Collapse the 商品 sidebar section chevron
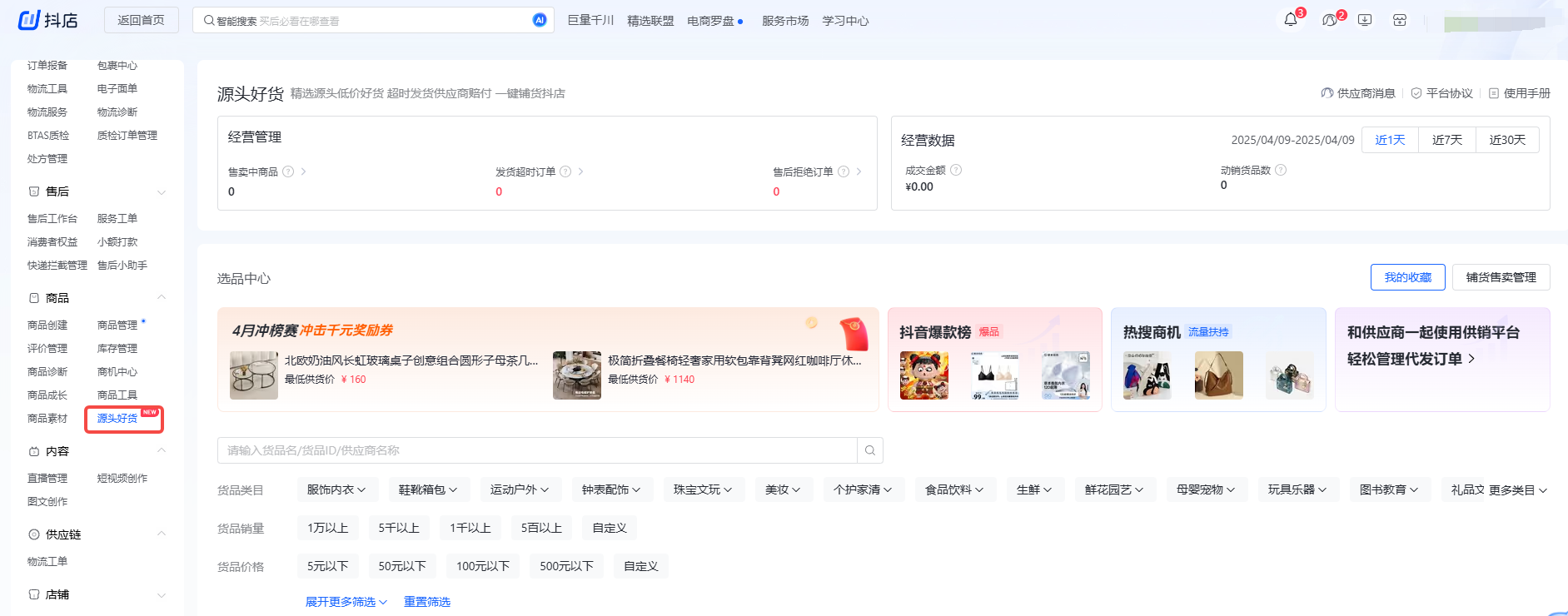The width and height of the screenshot is (1568, 616). [162, 297]
